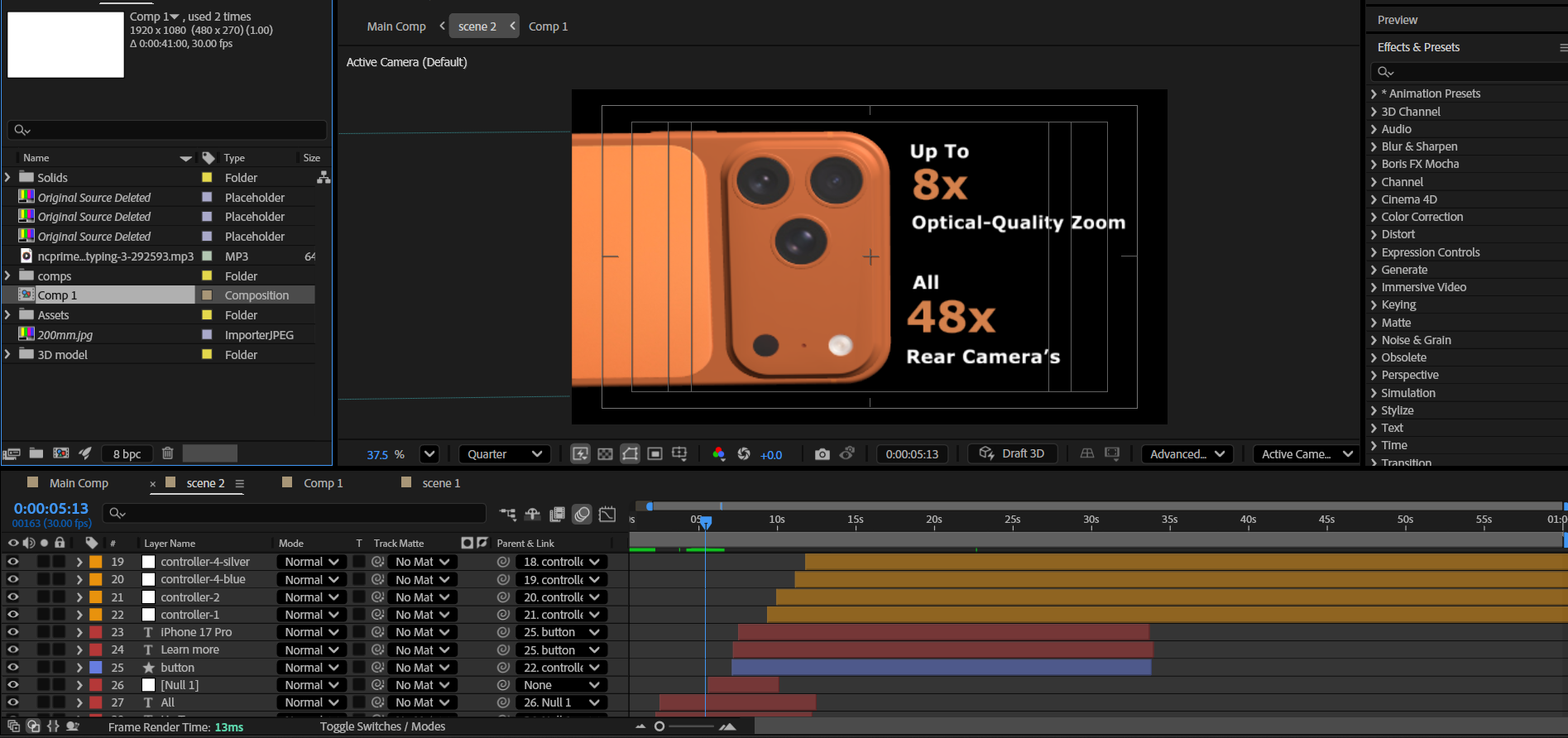The height and width of the screenshot is (738, 1568).
Task: Create a new folder in Project panel
Action: (36, 453)
